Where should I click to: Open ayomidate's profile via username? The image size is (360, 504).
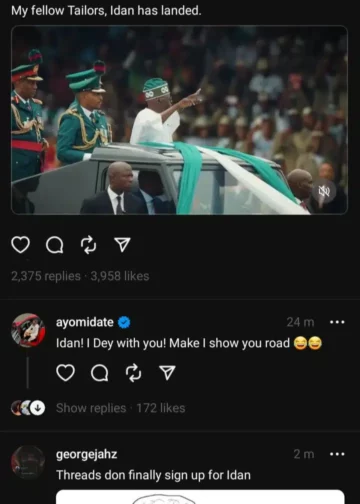point(85,322)
